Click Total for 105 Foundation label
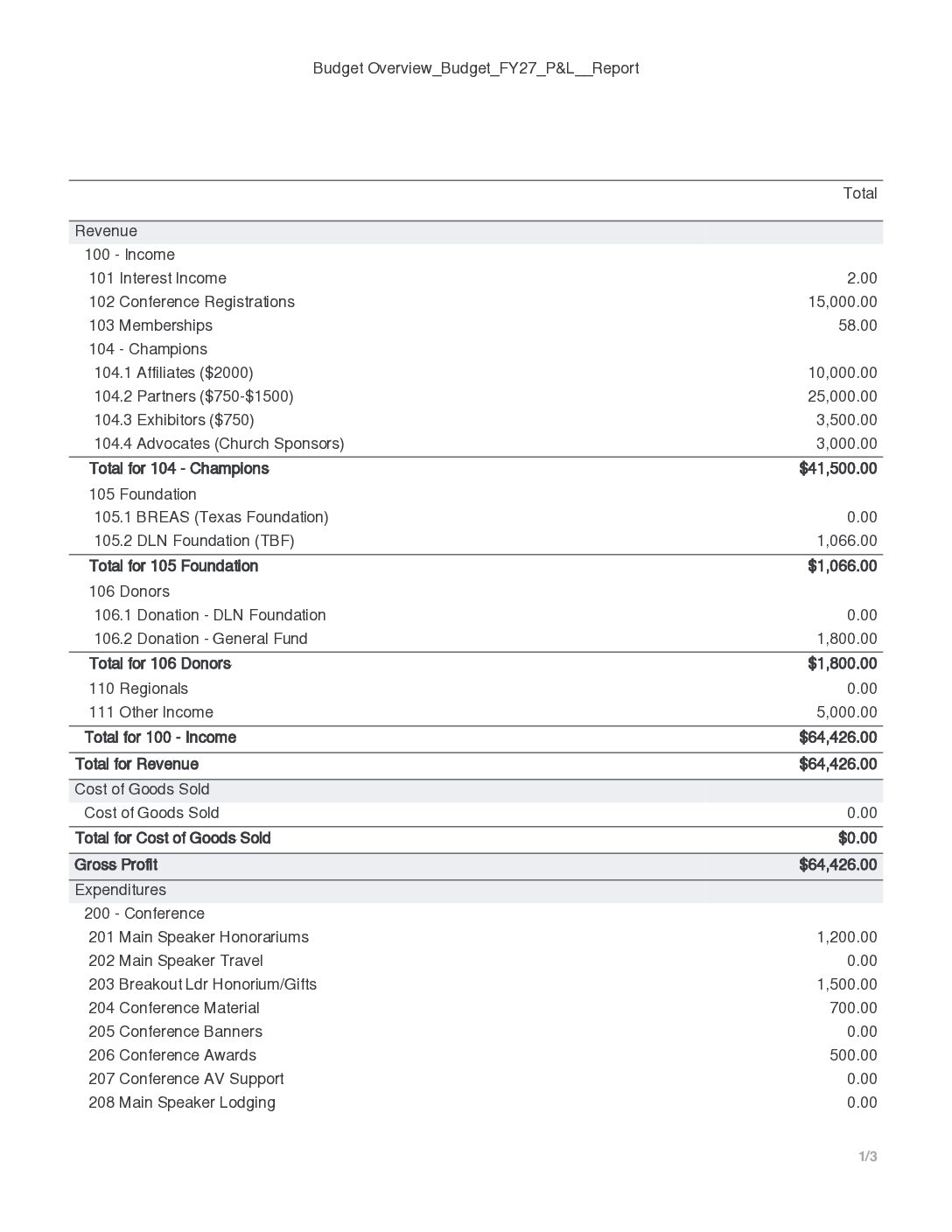This screenshot has width=952, height=1232. (173, 566)
